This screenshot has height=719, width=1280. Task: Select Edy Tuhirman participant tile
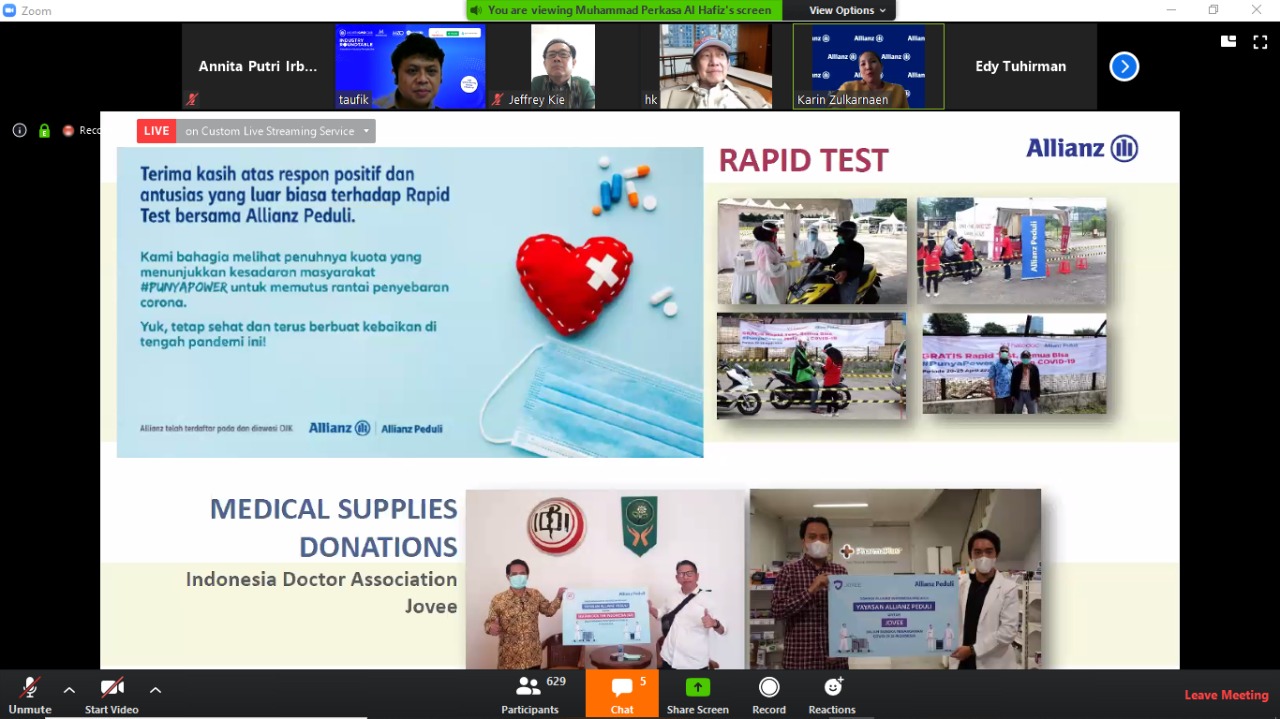pyautogui.click(x=1021, y=67)
